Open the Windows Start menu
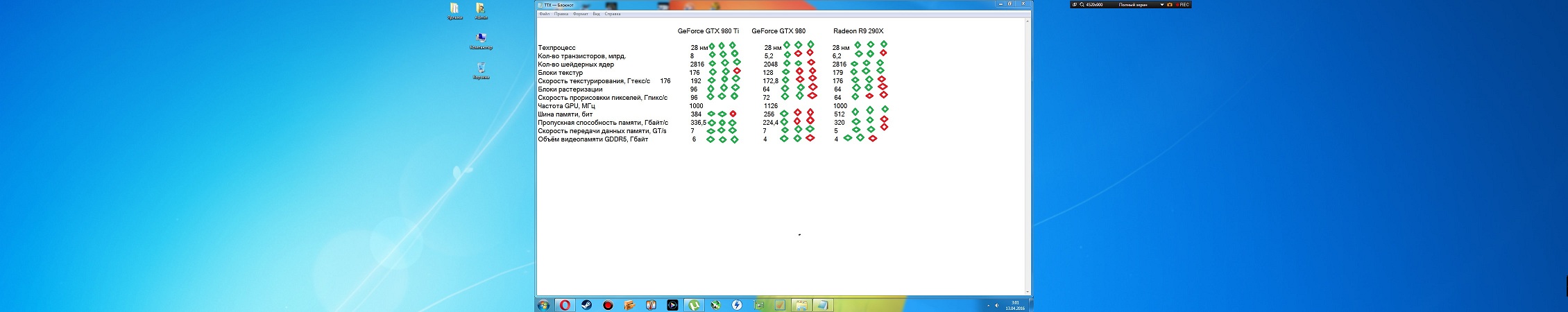Image resolution: width=1568 pixels, height=312 pixels. click(x=544, y=305)
